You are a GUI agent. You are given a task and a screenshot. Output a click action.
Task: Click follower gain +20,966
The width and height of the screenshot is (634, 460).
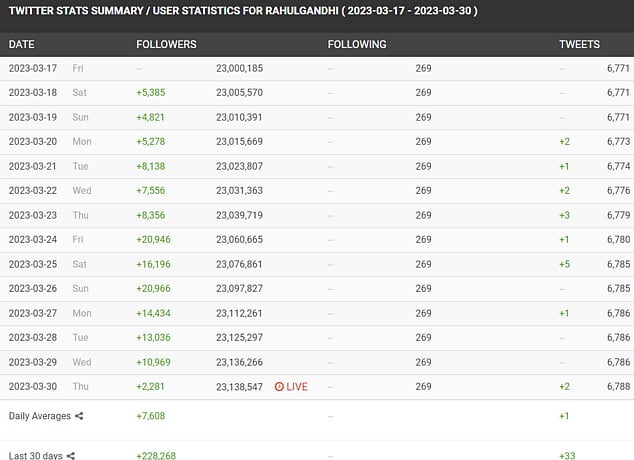[x=153, y=288]
